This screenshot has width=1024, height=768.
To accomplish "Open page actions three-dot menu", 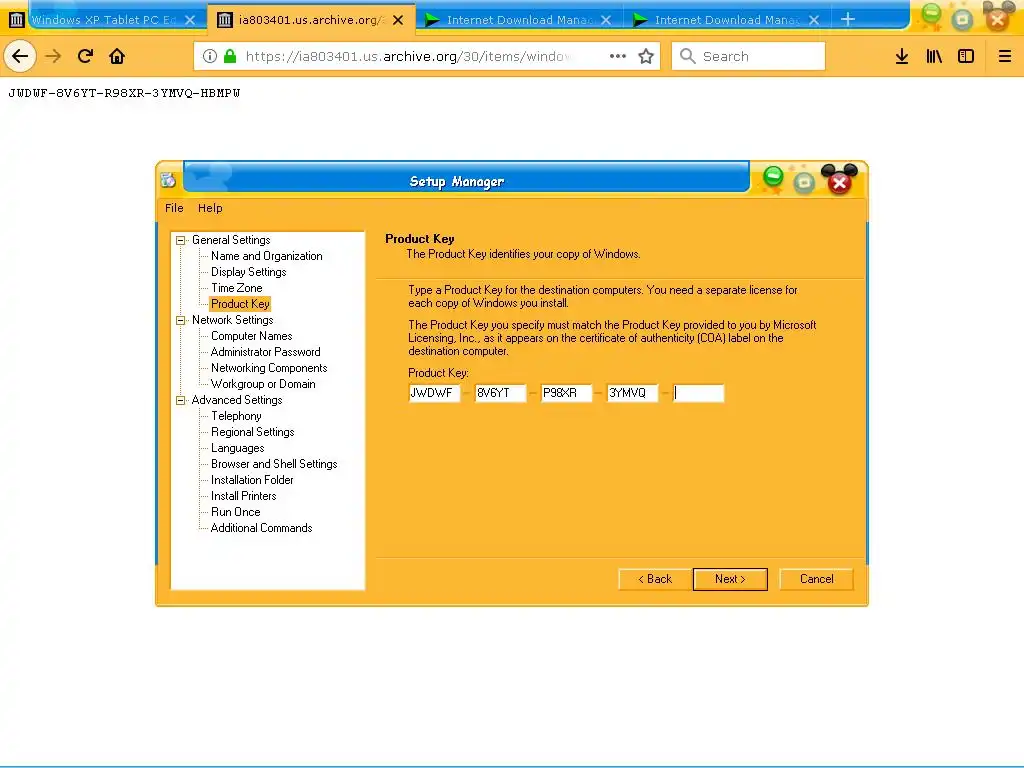I will pos(618,56).
